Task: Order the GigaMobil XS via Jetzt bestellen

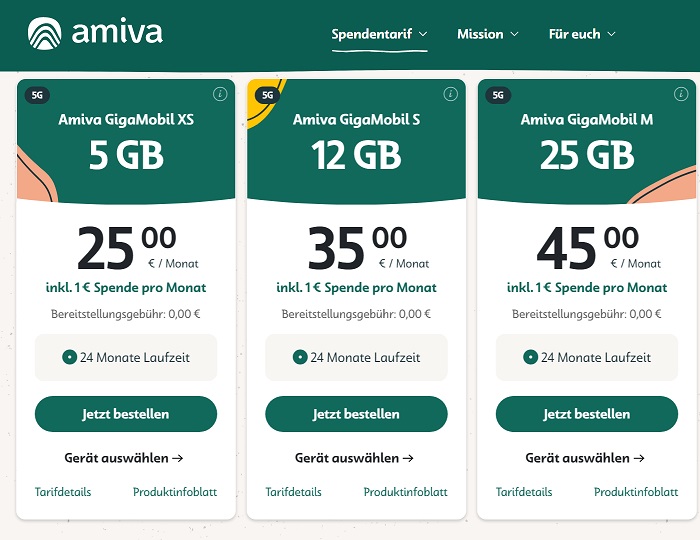Action: click(126, 414)
